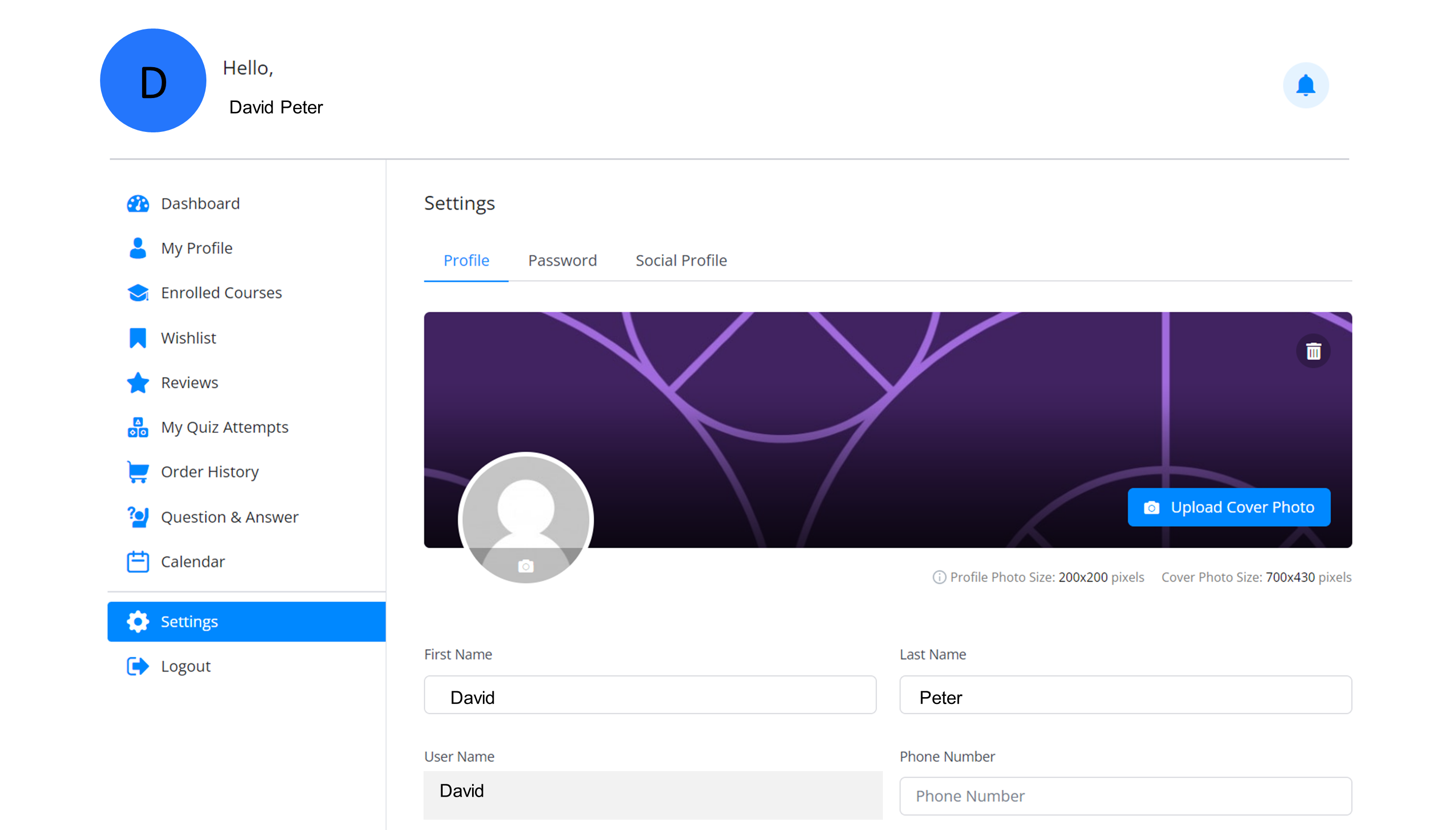The image size is (1456, 830).
Task: Focus the Phone Number field
Action: 1125,796
